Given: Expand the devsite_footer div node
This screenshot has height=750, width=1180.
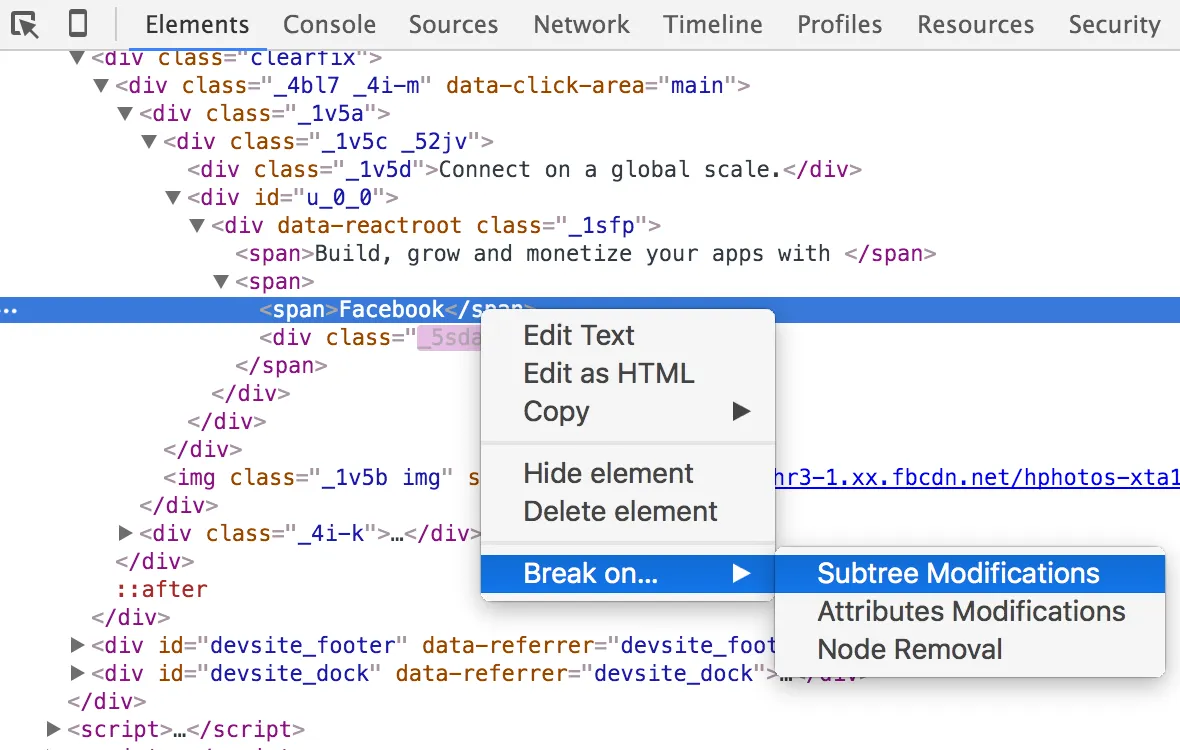Looking at the screenshot, I should pyautogui.click(x=78, y=645).
